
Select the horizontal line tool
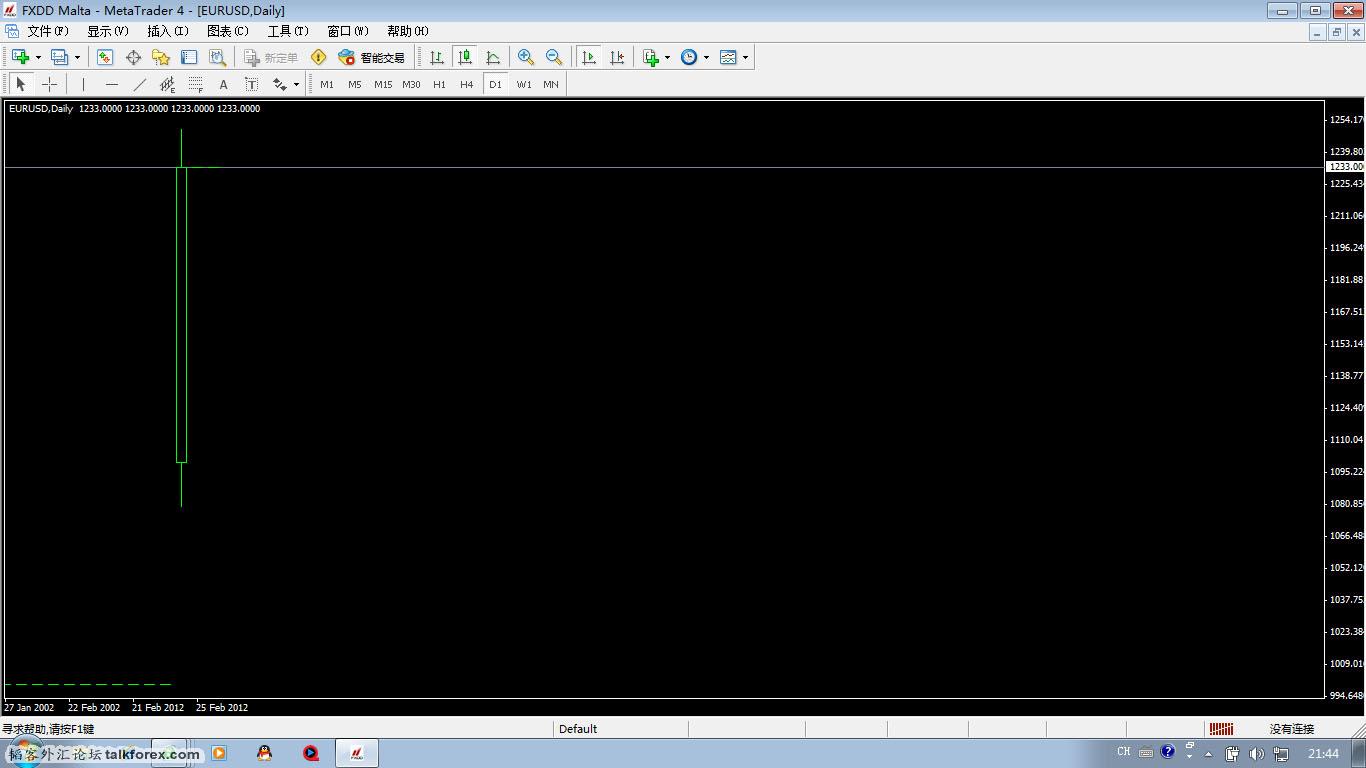point(111,84)
